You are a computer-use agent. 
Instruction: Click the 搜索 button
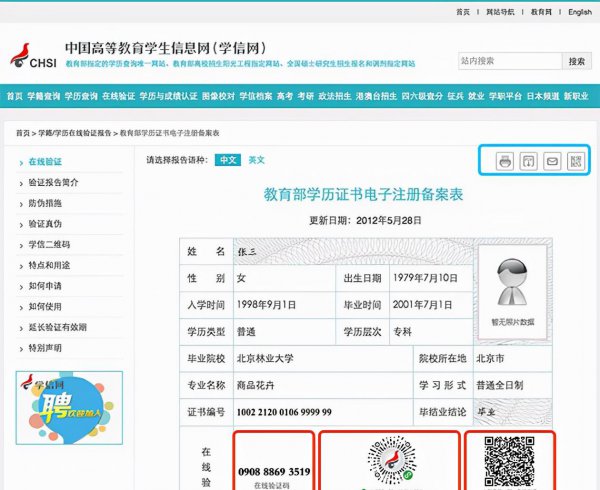[577, 61]
